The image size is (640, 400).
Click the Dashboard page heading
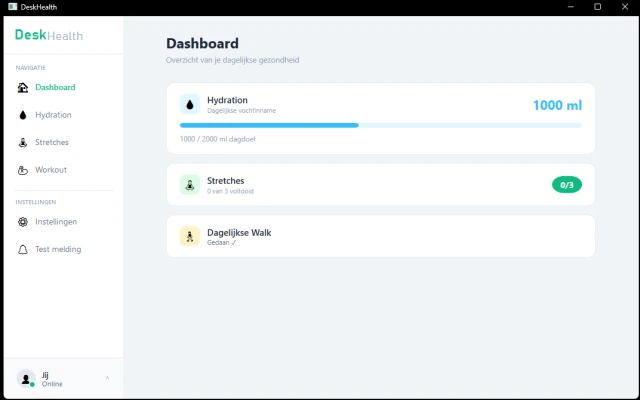pos(202,44)
